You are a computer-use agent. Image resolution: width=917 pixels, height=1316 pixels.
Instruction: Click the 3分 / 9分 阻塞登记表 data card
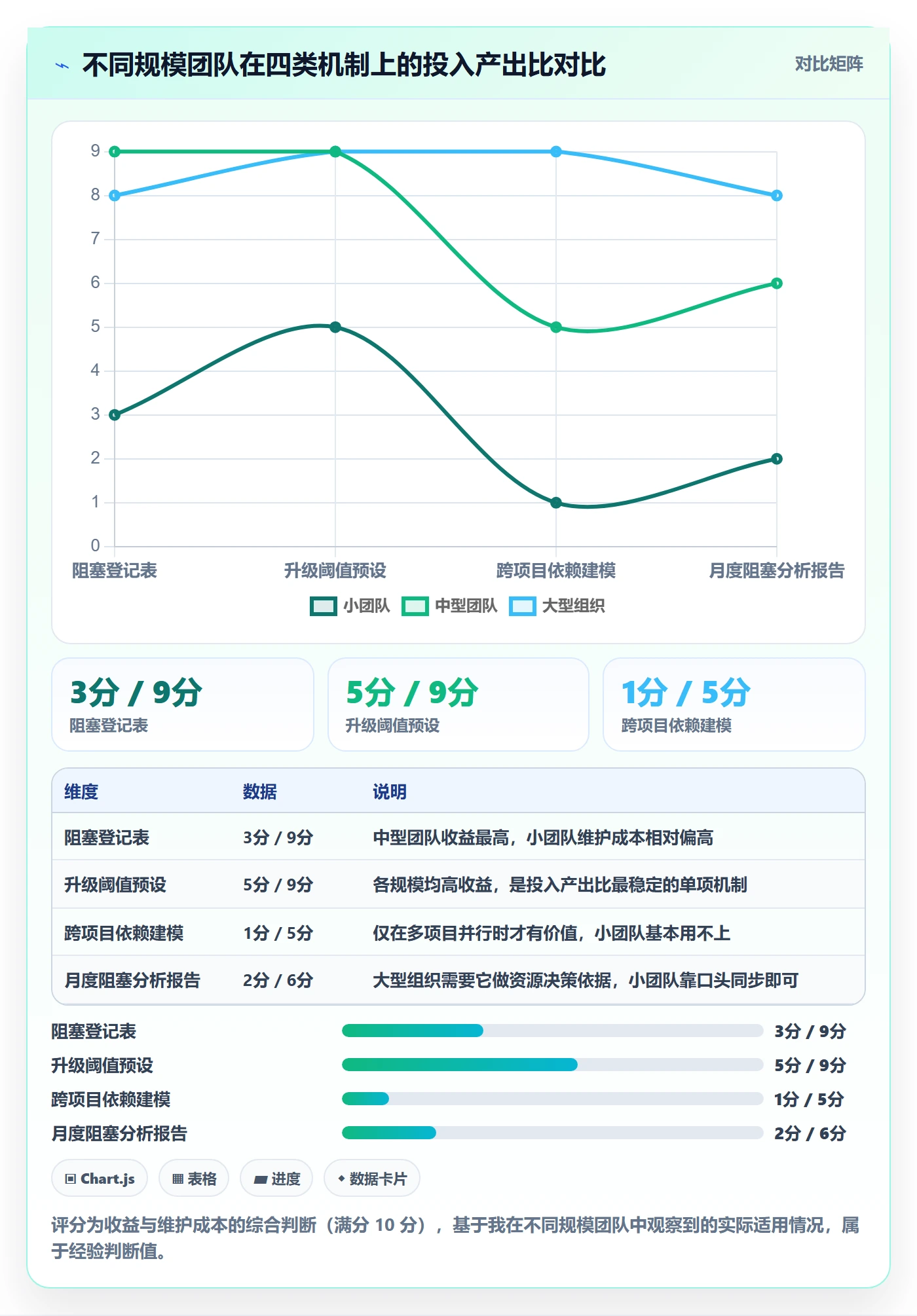(x=183, y=704)
